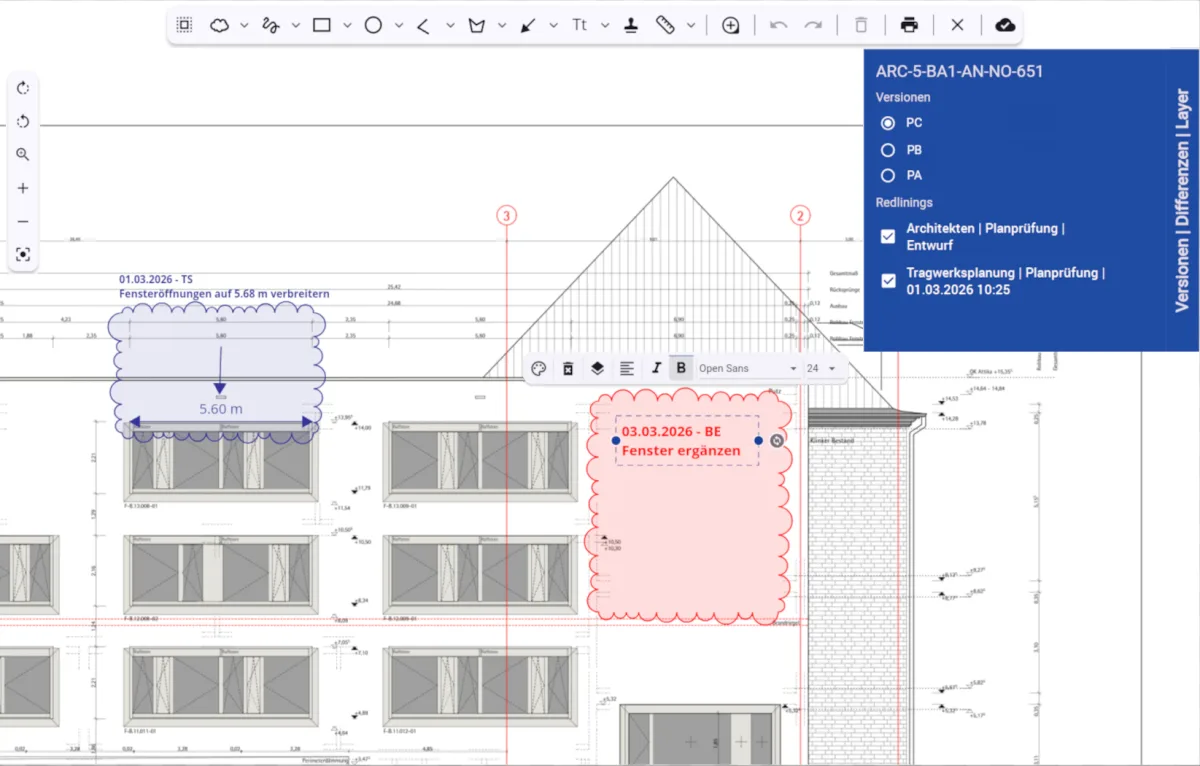Click the zoom-area magnifier in top toolbar
The width and height of the screenshot is (1200, 766).
(731, 25)
